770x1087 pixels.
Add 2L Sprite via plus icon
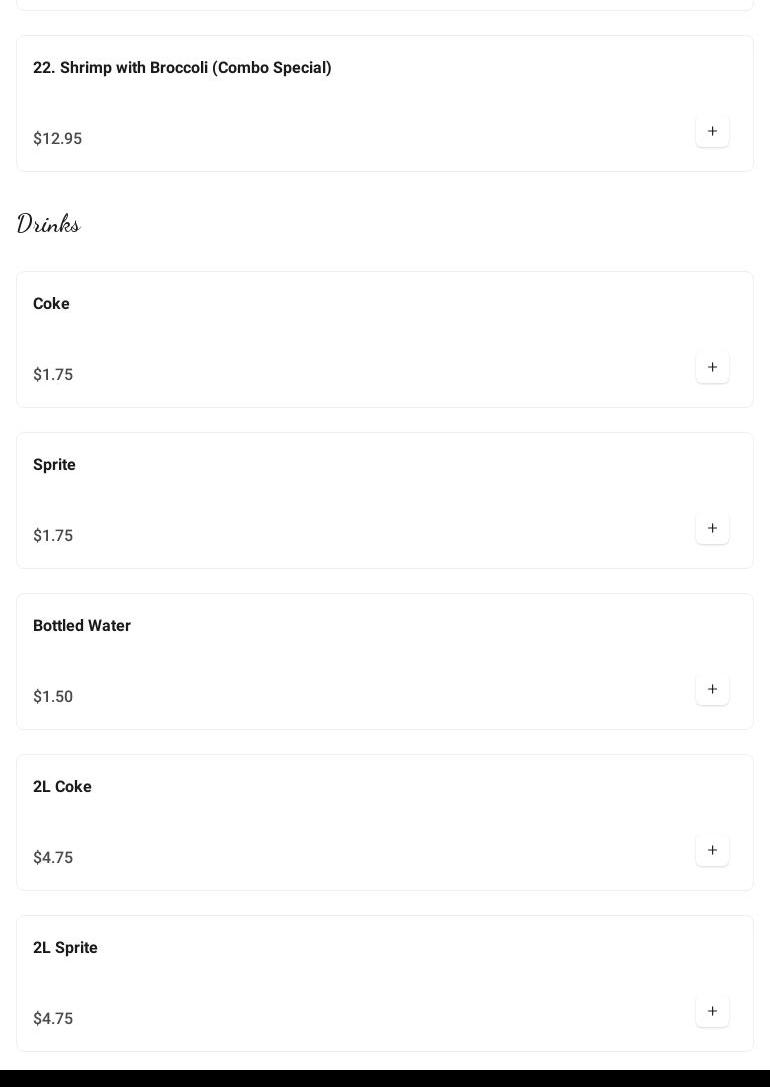[712, 1011]
